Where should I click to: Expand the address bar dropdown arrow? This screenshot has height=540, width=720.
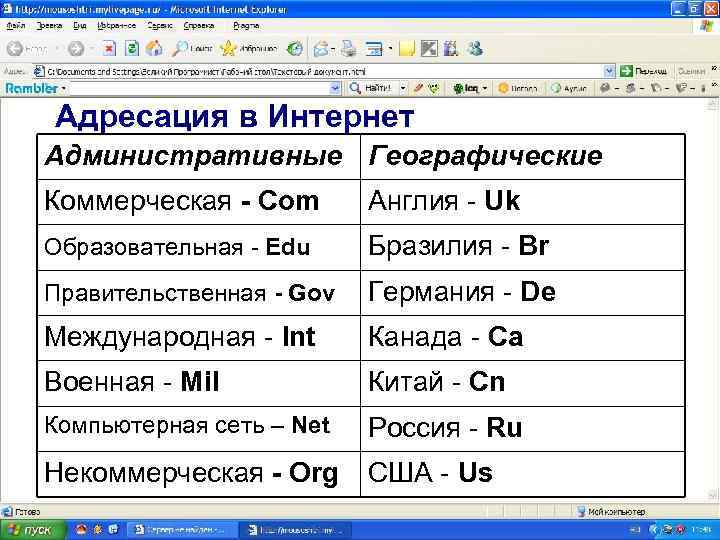(x=609, y=71)
